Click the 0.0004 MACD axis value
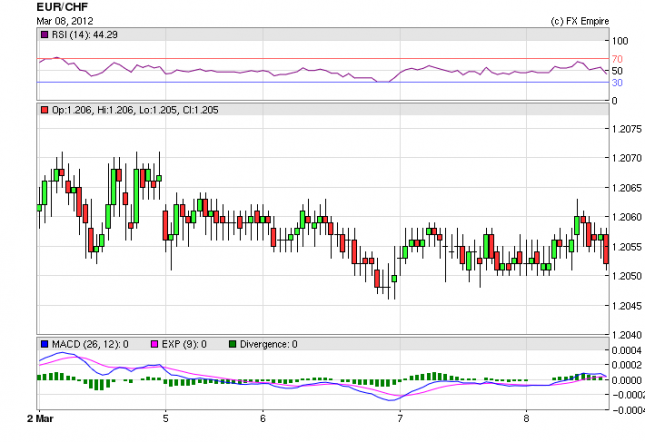This screenshot has height=442, width=645. 626,350
